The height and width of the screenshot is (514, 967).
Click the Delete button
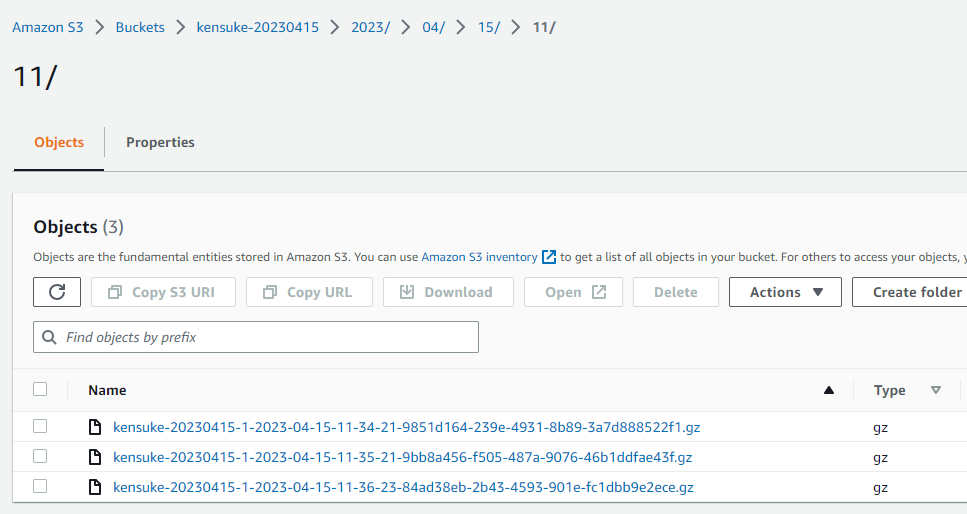(x=676, y=292)
